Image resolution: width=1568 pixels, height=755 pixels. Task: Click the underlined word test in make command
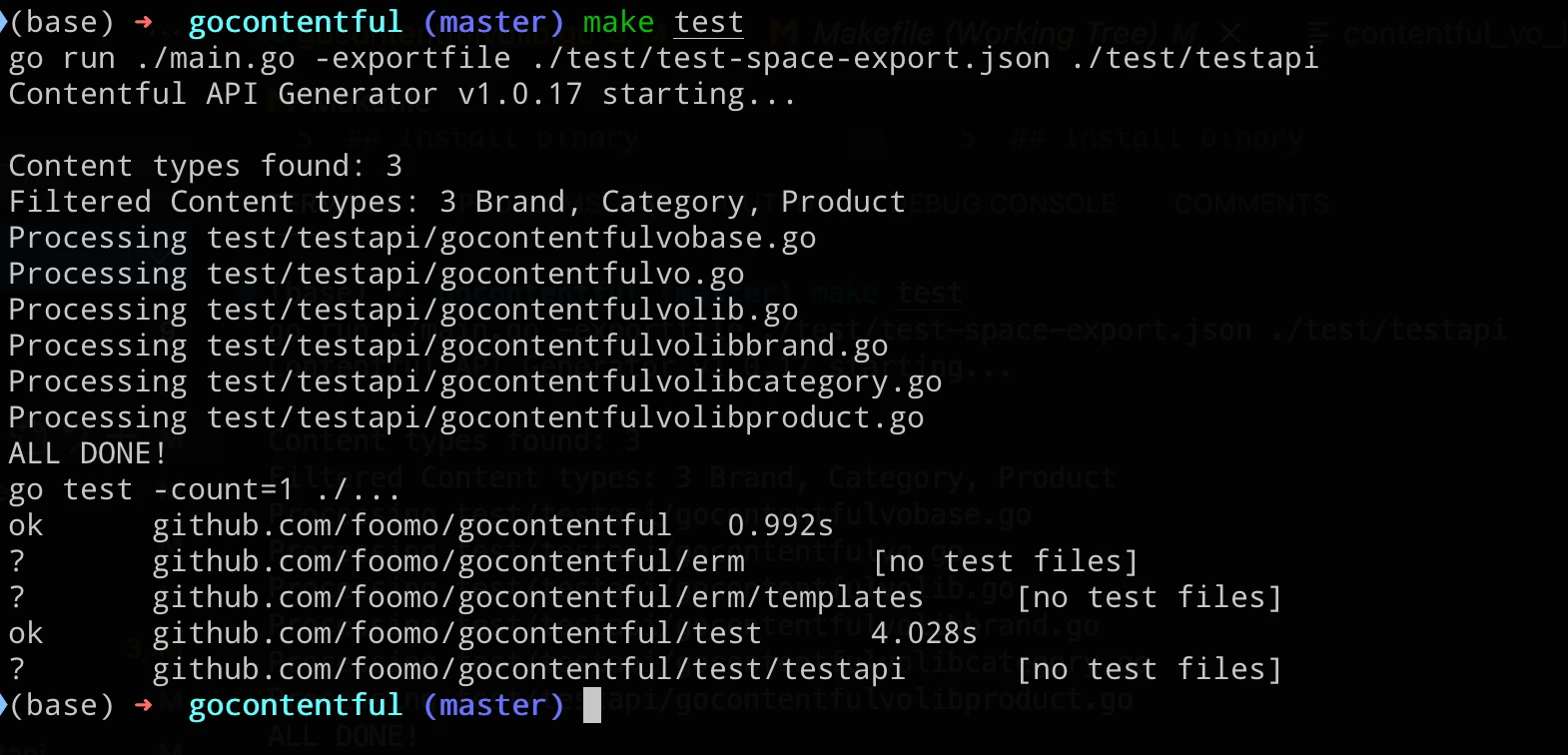(709, 22)
